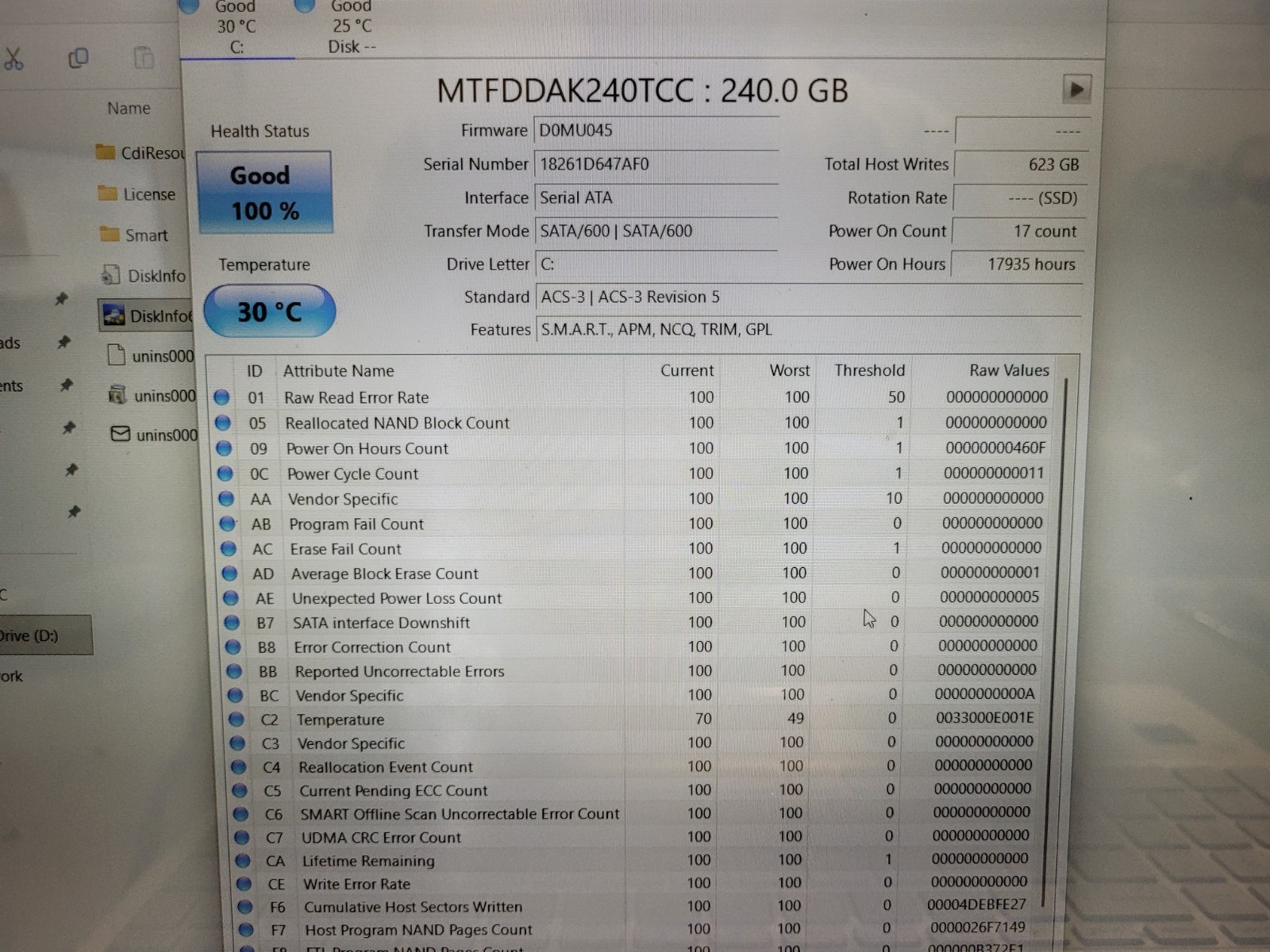Viewport: 1270px width, 952px height.
Task: Select the DiskInfo settings file icon
Action: (x=110, y=274)
